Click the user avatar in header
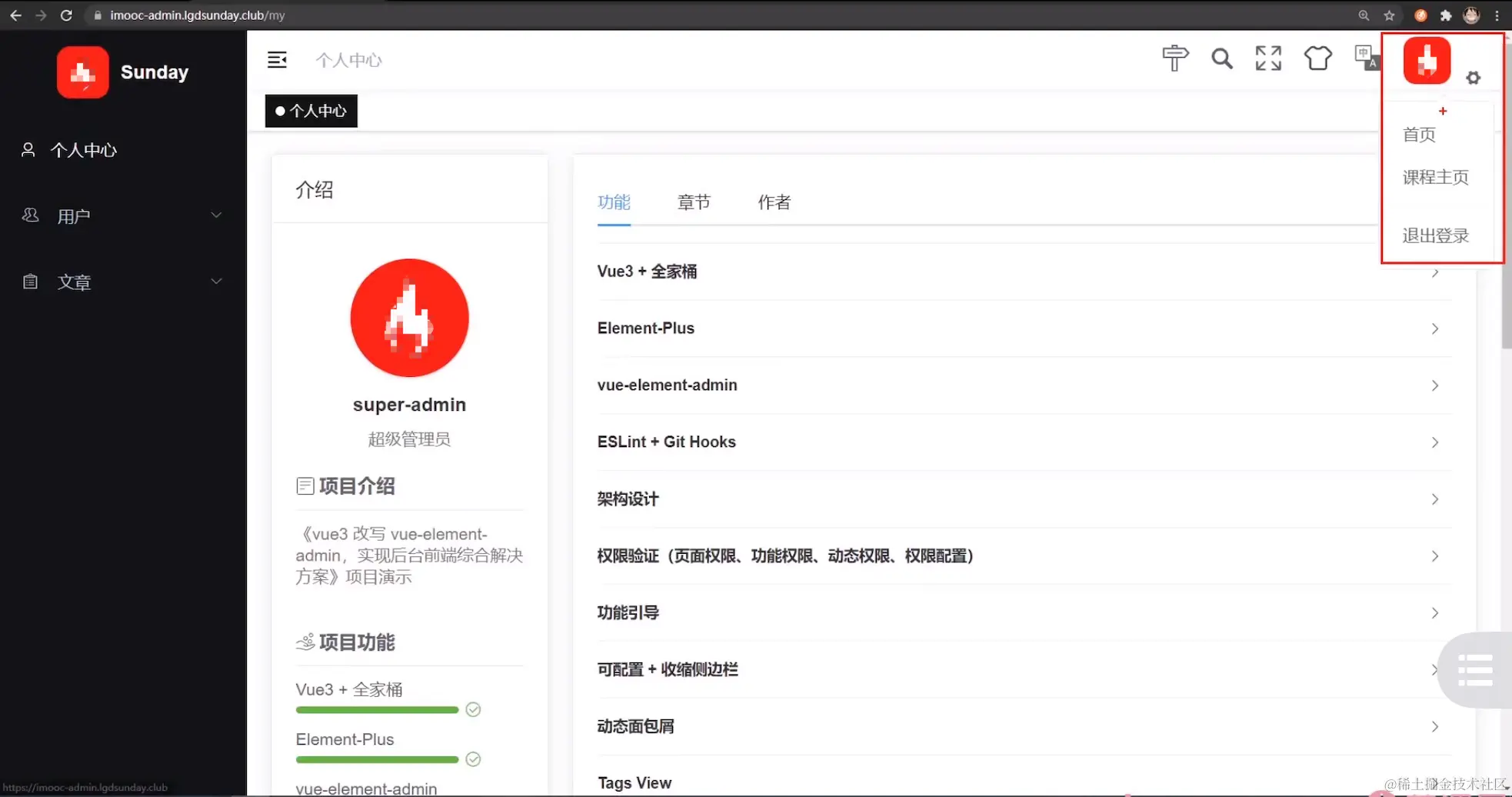1512x797 pixels. coord(1427,60)
